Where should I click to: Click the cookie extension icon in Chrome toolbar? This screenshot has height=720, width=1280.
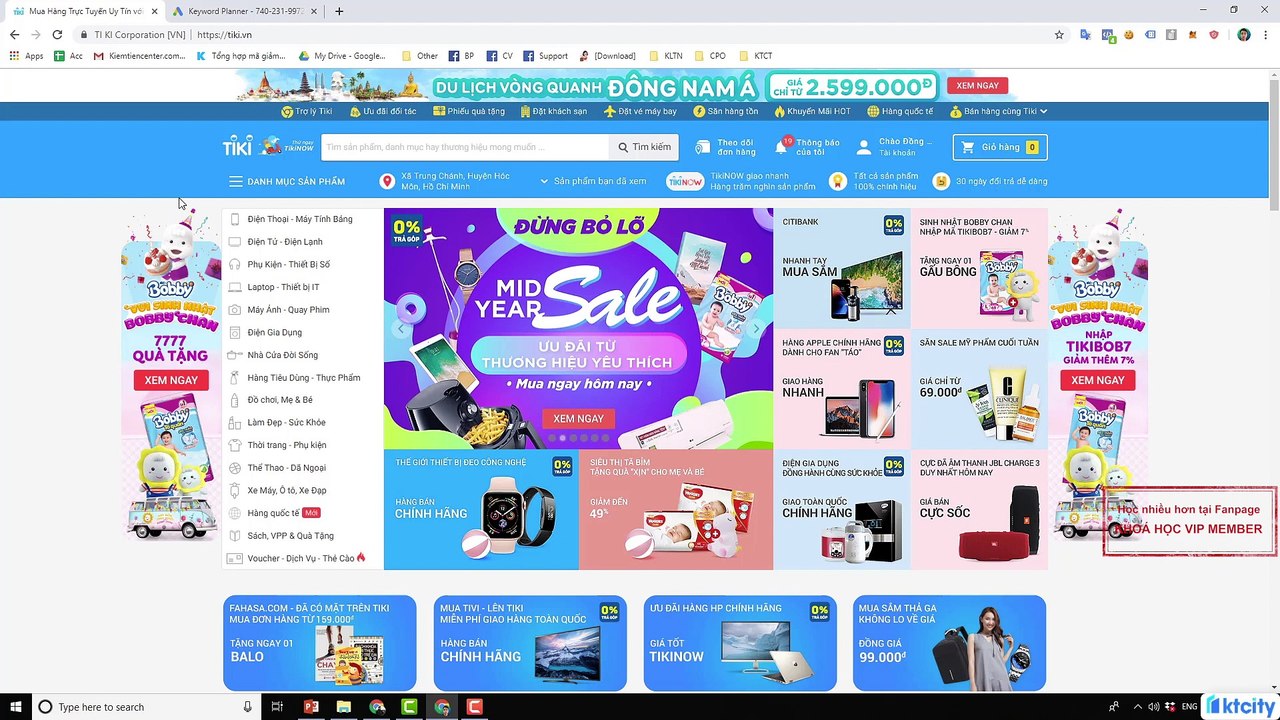pyautogui.click(x=1129, y=34)
